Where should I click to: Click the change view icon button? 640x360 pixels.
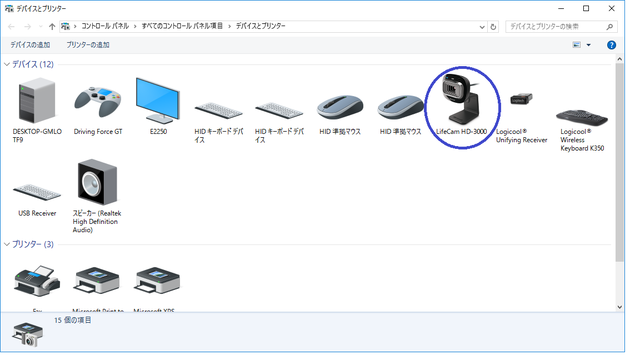click(576, 45)
